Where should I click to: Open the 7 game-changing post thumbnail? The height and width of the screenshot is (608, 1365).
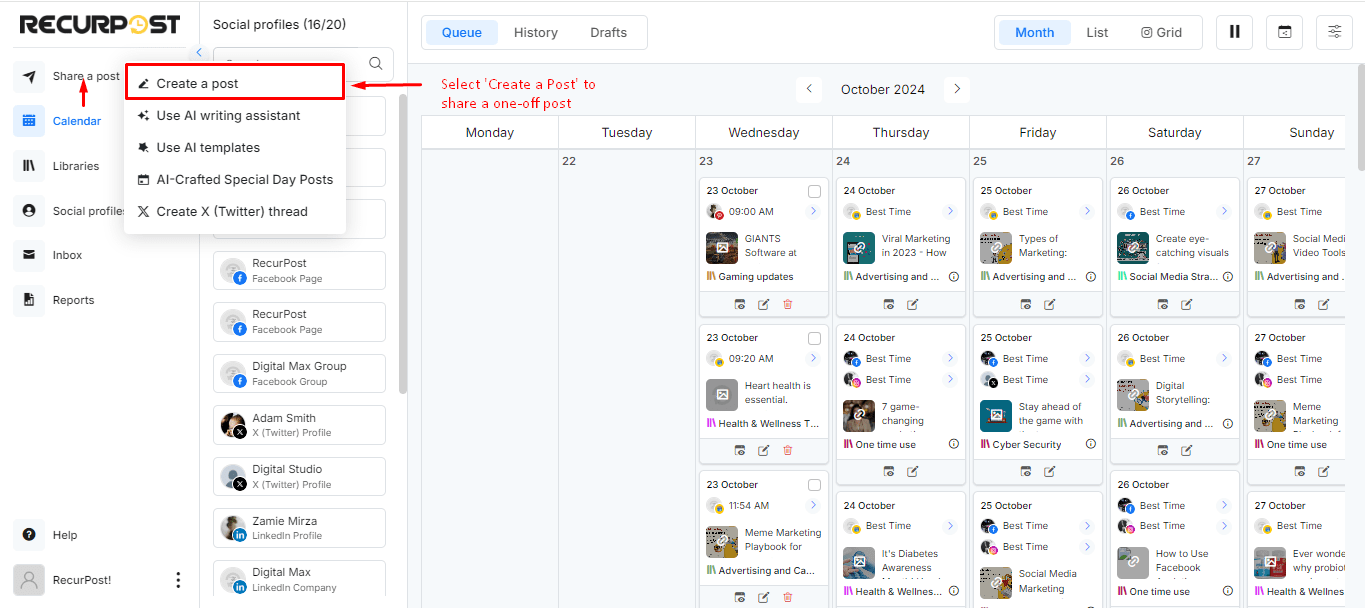coord(859,415)
